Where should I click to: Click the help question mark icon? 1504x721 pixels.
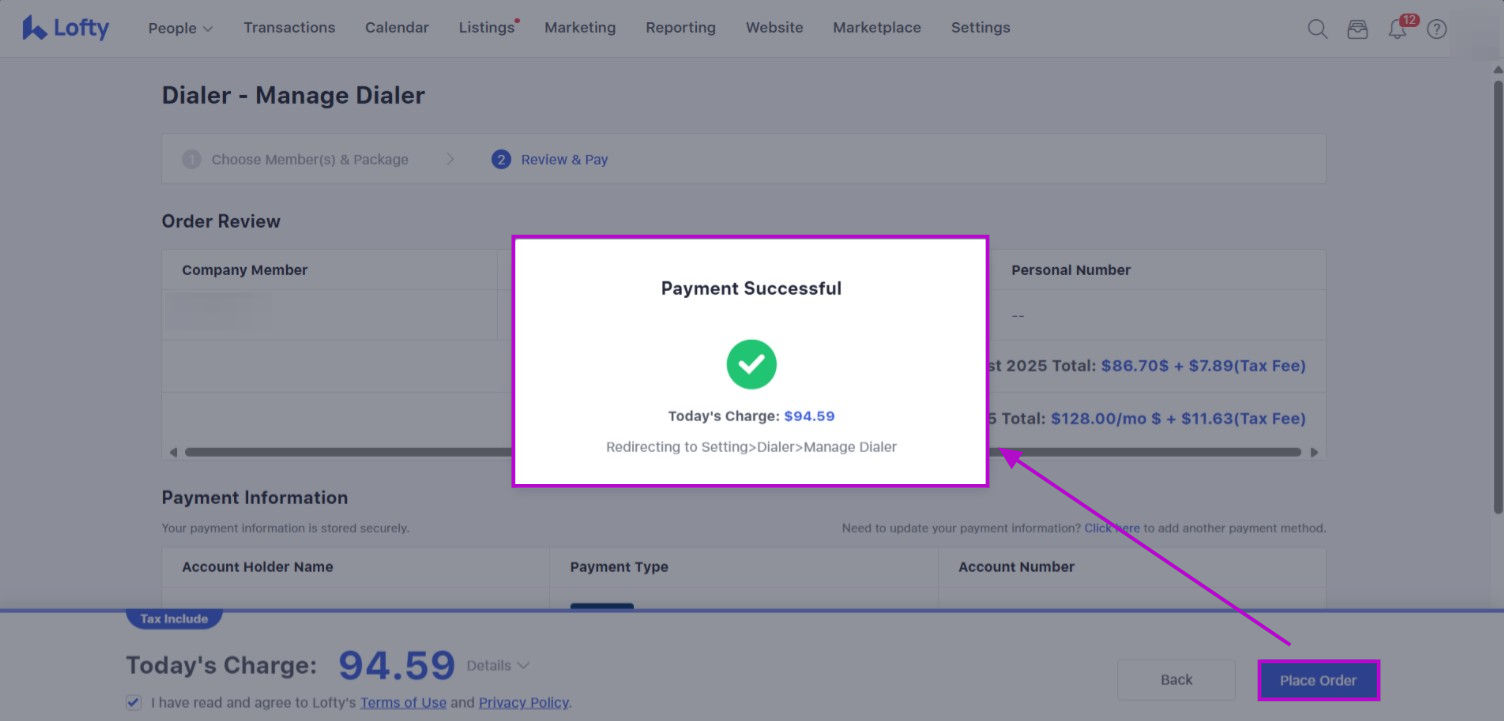(1437, 29)
